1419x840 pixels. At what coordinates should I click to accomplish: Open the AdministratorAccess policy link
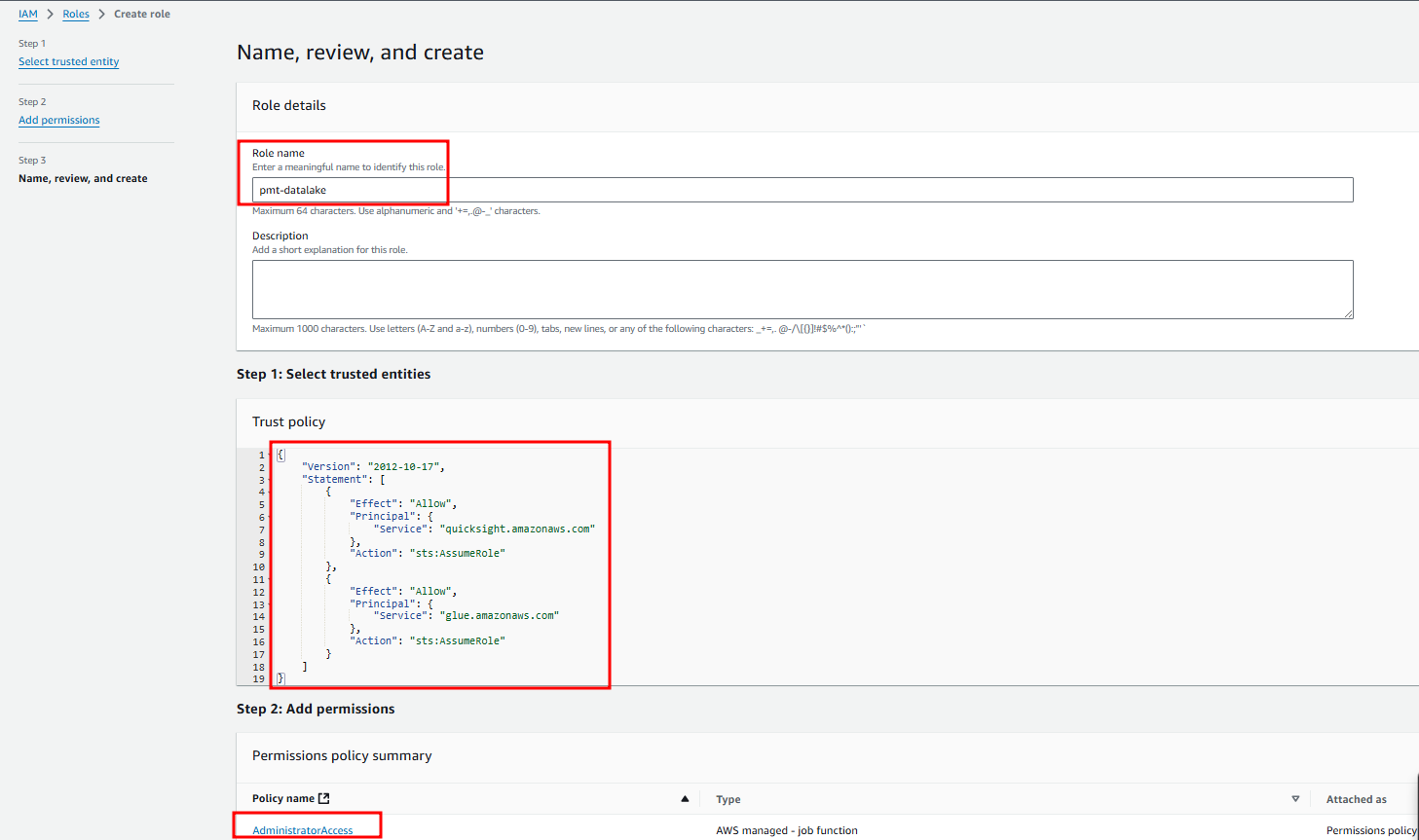click(302, 830)
